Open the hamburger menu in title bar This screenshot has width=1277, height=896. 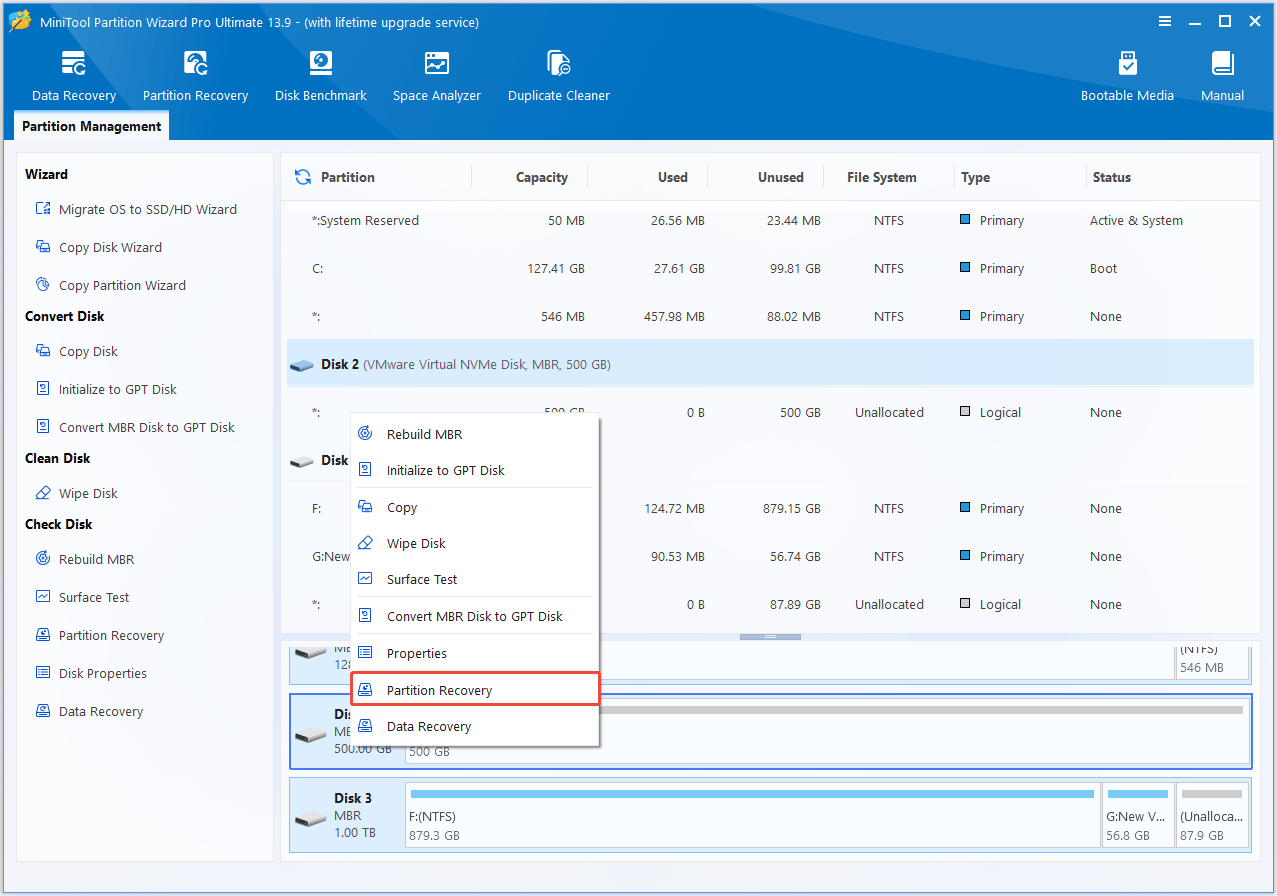(x=1165, y=21)
